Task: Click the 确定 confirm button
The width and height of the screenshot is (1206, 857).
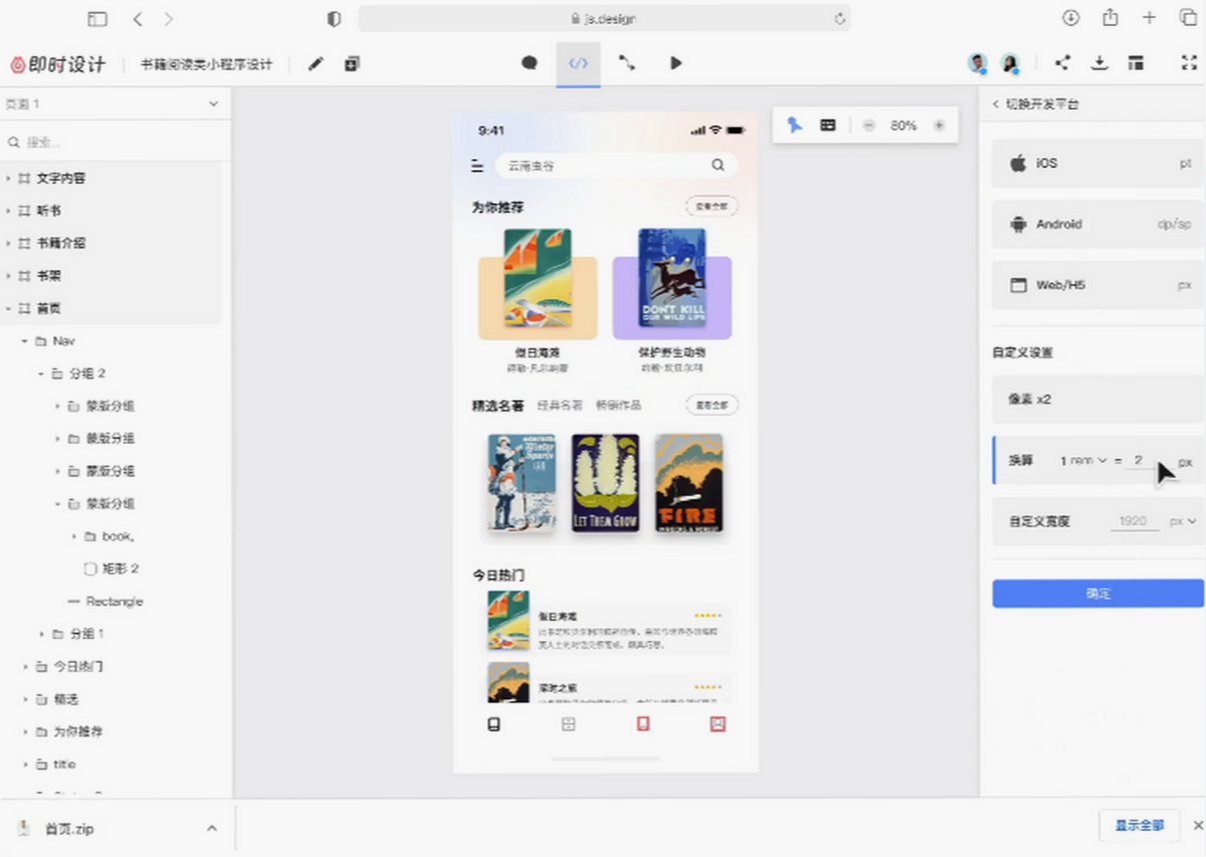Action: coord(1097,593)
